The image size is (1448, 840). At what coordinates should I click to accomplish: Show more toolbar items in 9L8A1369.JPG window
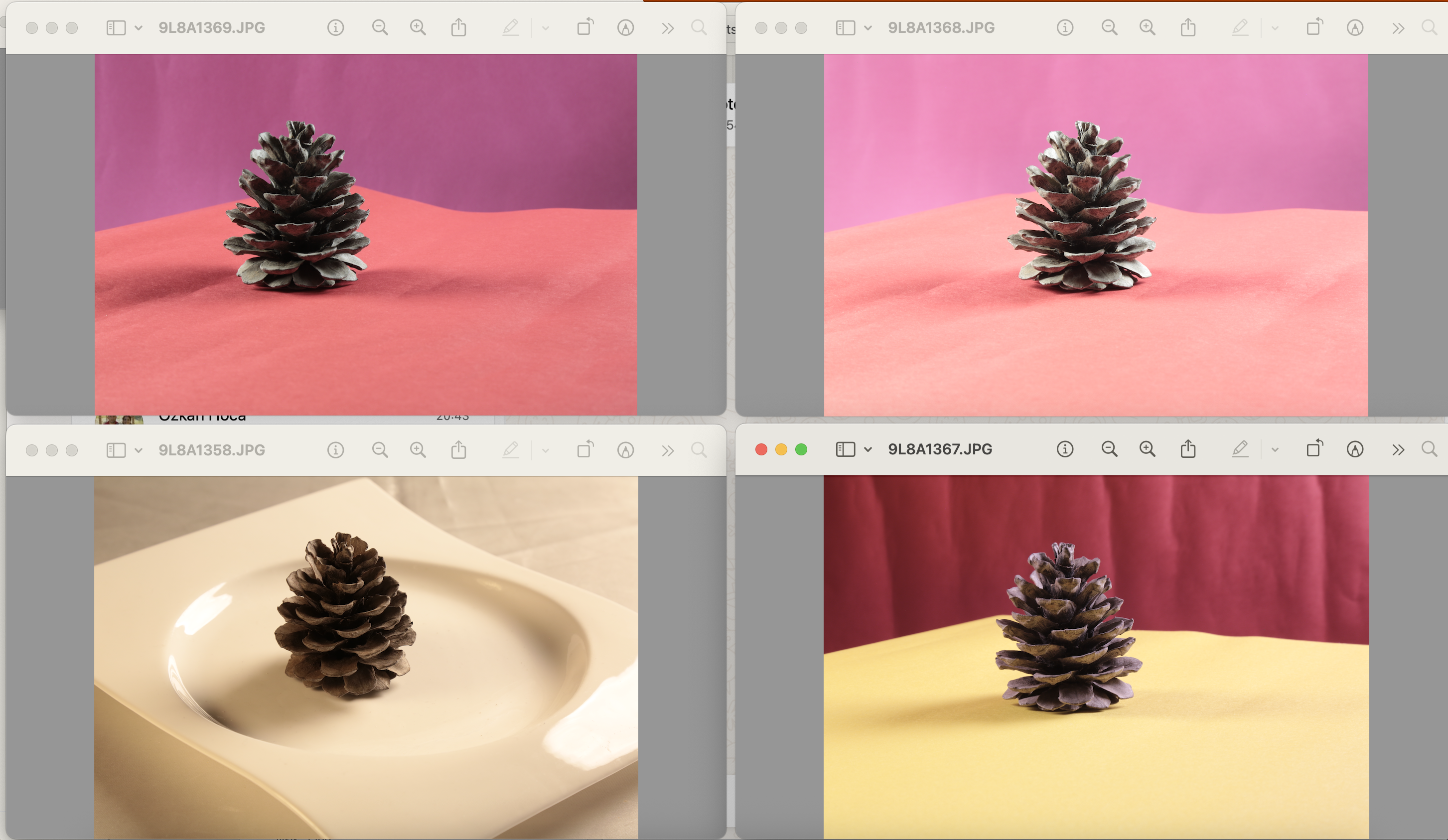pos(667,27)
